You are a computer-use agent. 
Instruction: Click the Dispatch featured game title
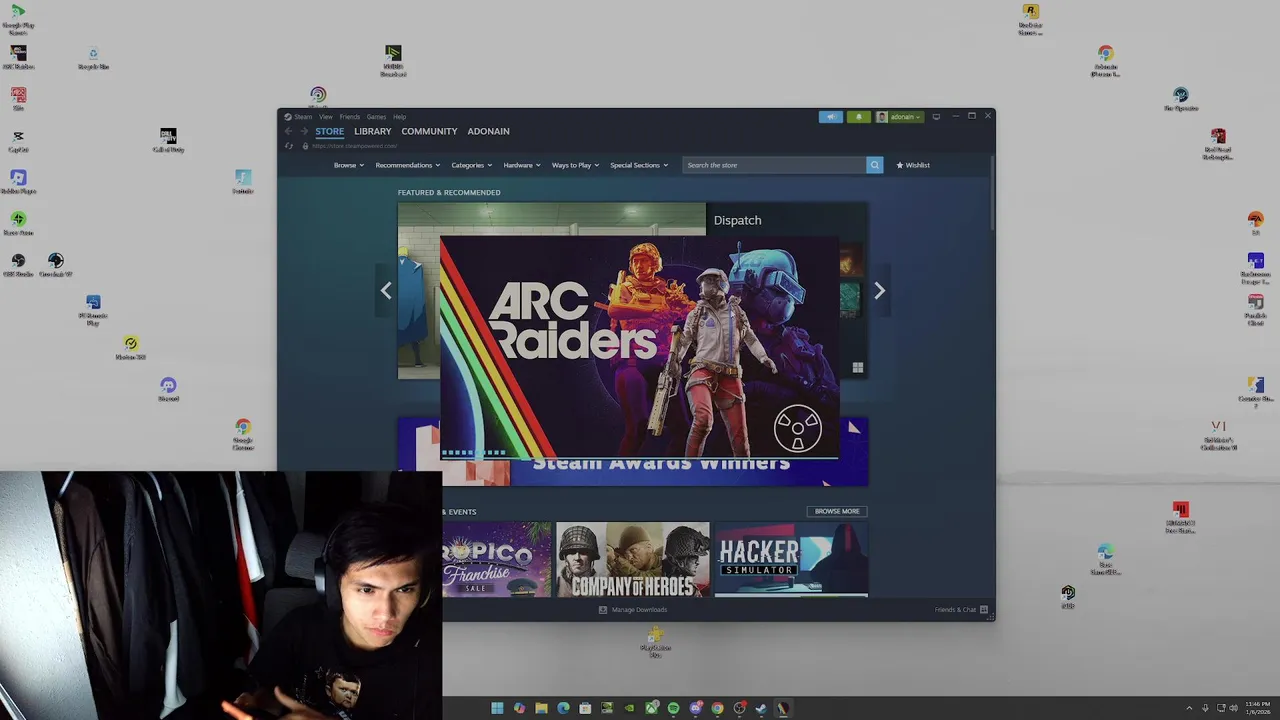[737, 220]
